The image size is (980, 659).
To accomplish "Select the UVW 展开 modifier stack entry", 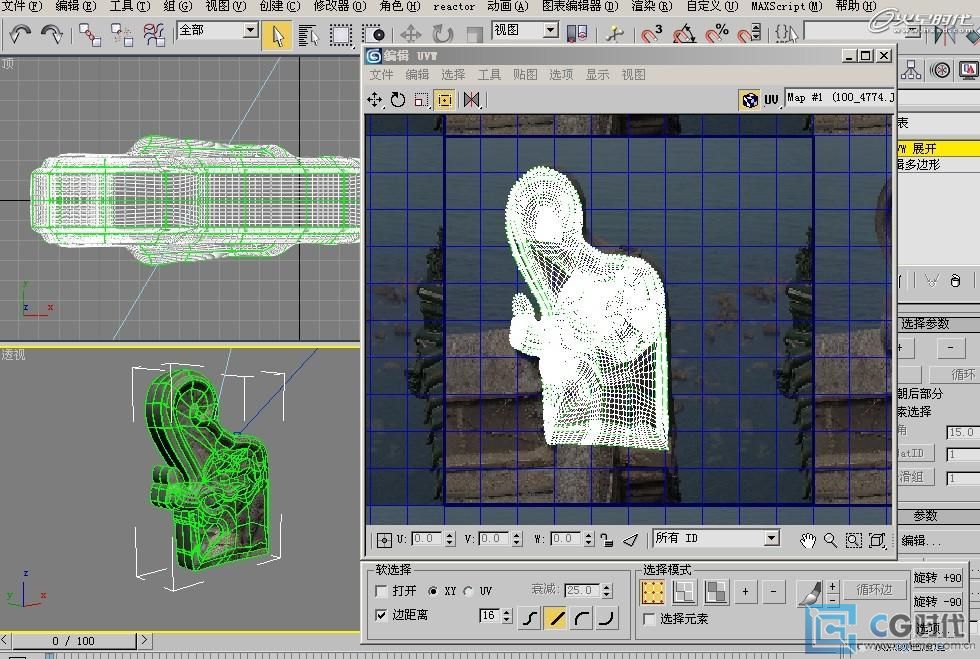I will (x=938, y=148).
